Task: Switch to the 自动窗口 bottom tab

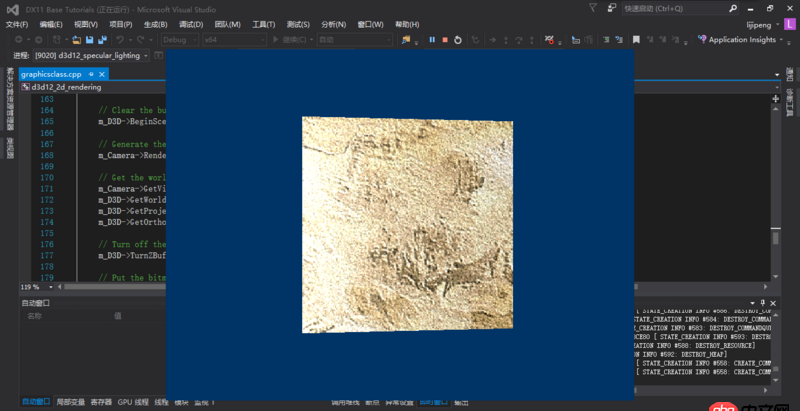Action: pyautogui.click(x=36, y=402)
